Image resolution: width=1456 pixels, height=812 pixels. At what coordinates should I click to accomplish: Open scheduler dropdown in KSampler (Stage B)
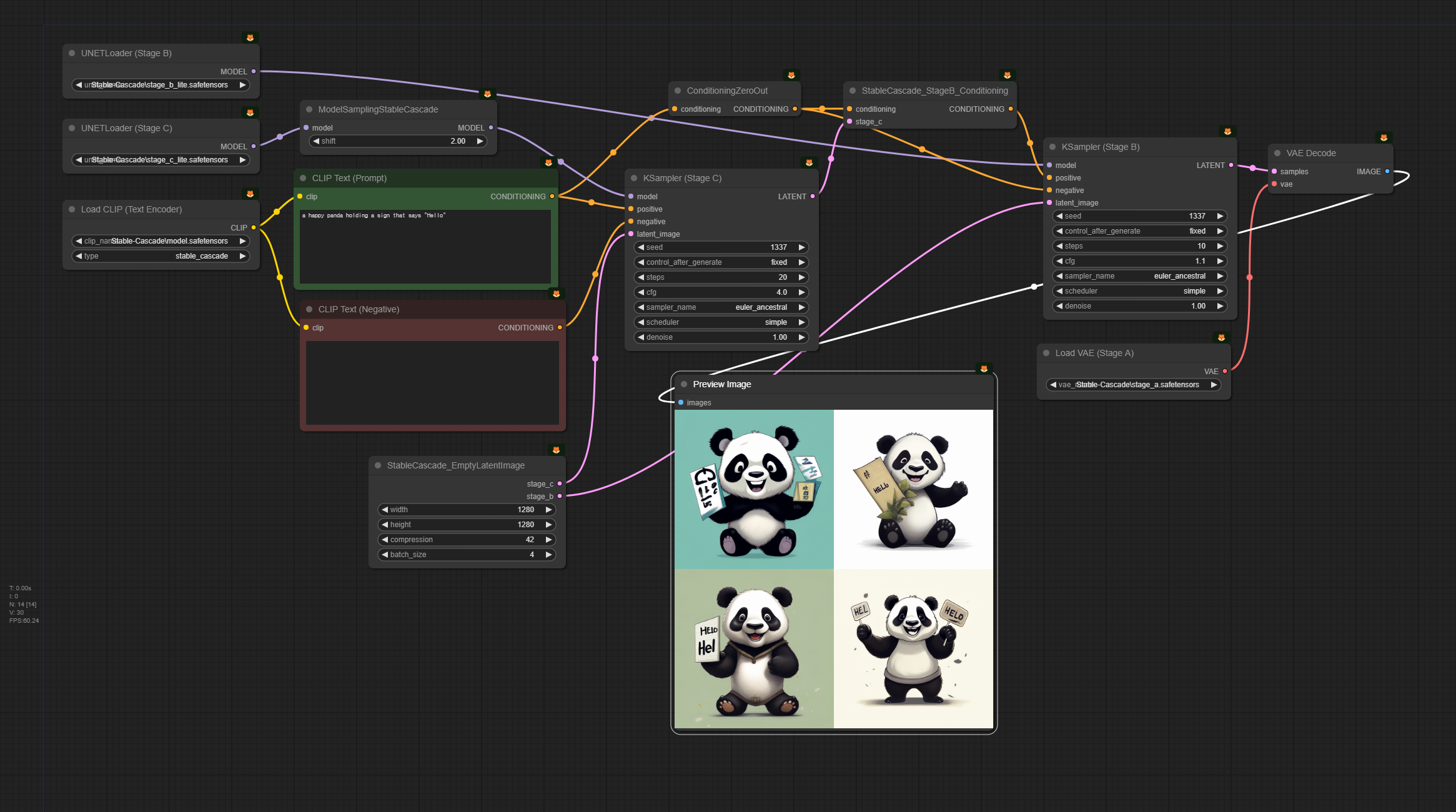pyautogui.click(x=1140, y=291)
